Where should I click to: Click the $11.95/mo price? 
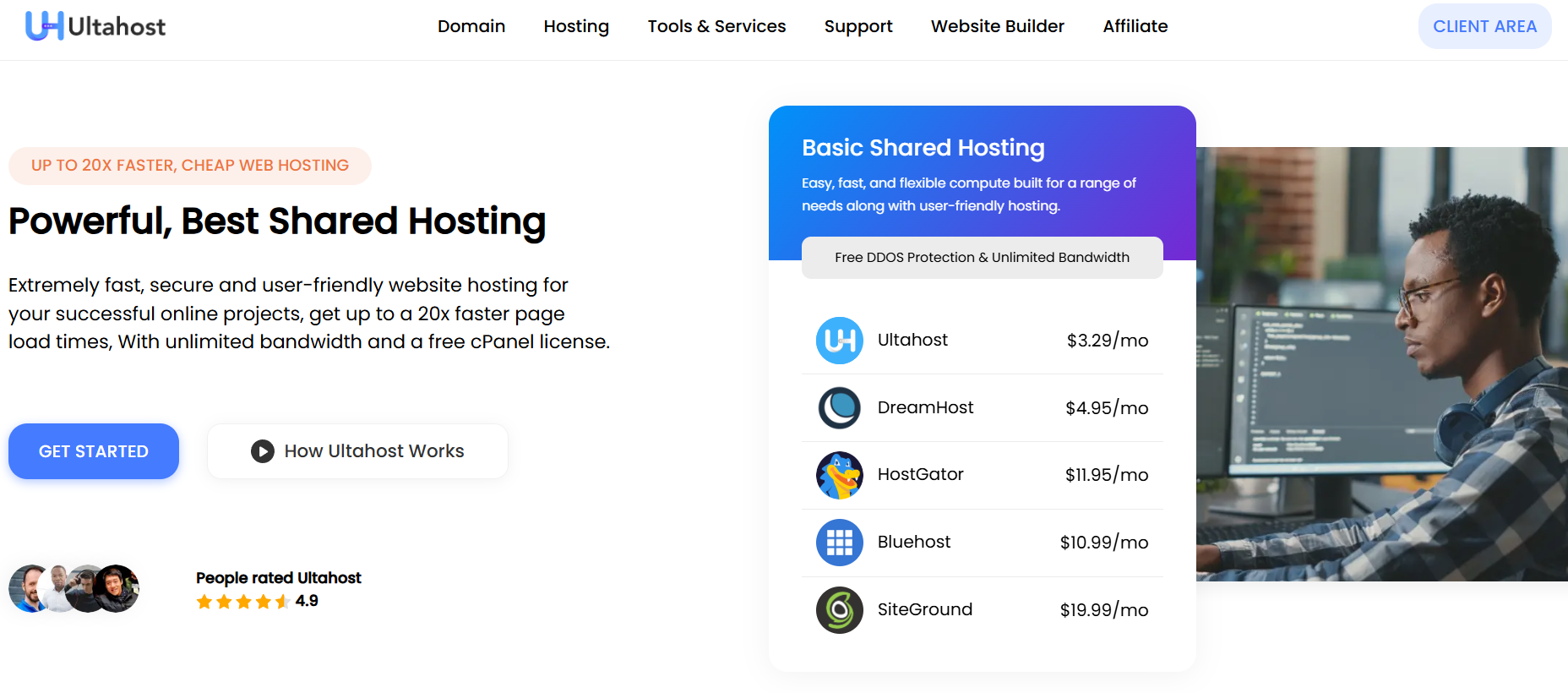click(x=1107, y=475)
